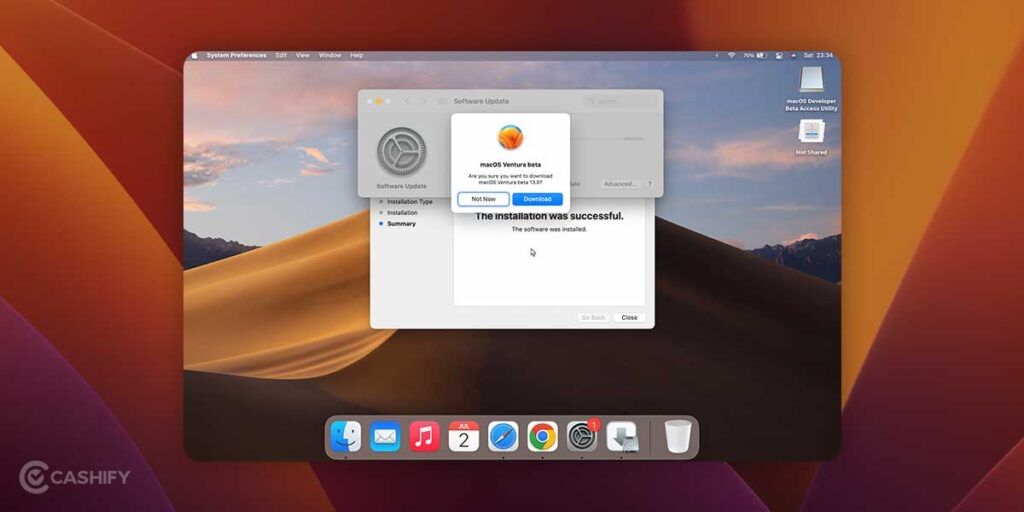The height and width of the screenshot is (512, 1024).
Task: Click the Not Now button
Action: [483, 199]
